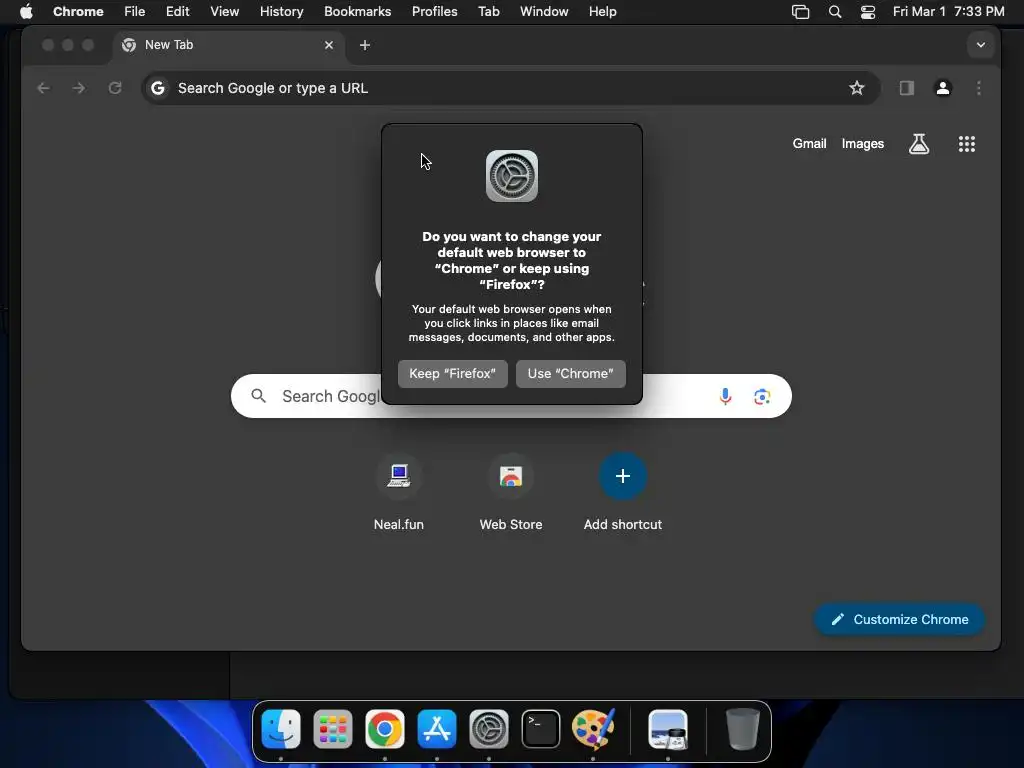Open the Trash in the Dock
Viewport: 1024px width, 768px height.
[743, 729]
